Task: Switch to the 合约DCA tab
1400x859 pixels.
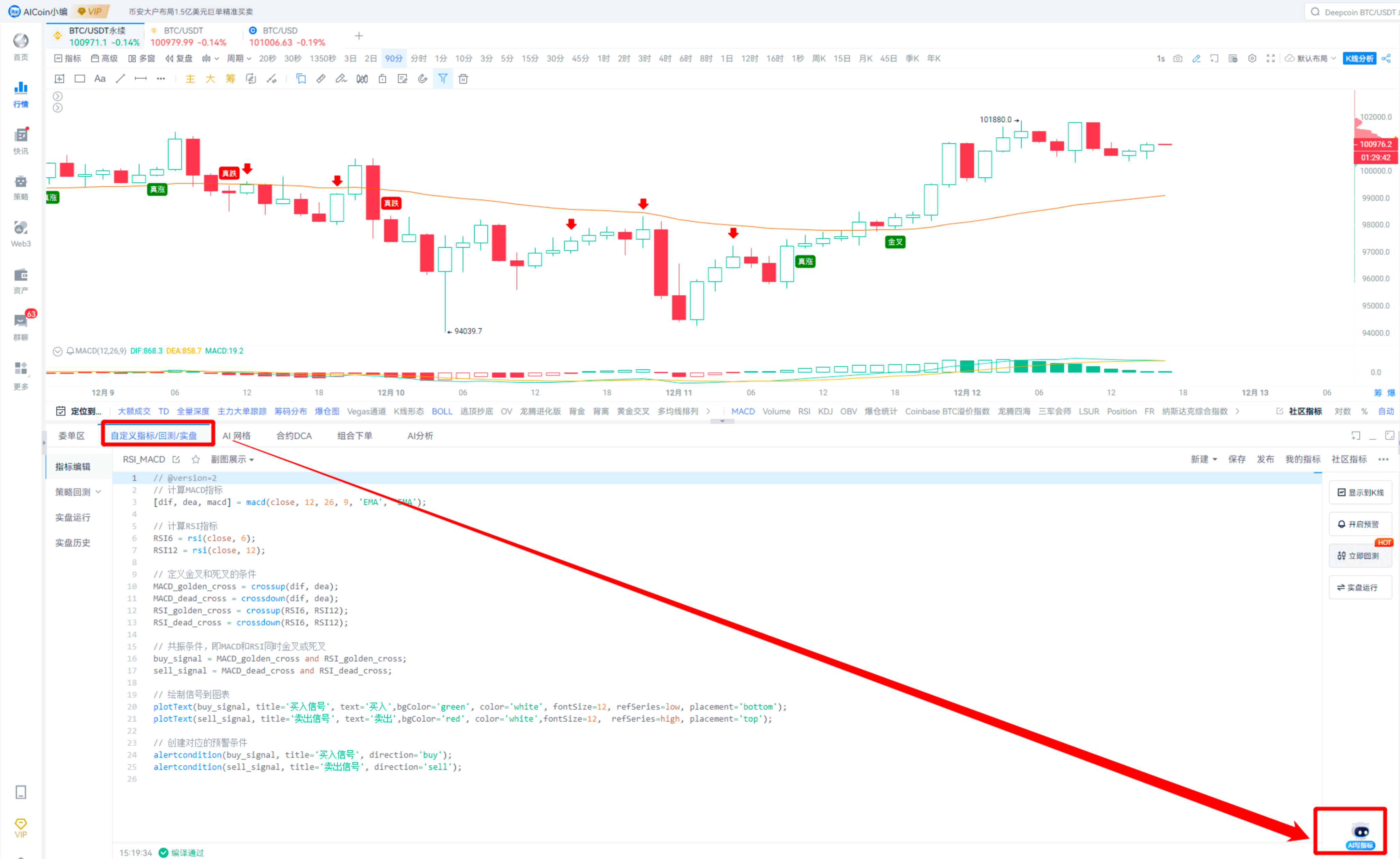Action: 294,436
